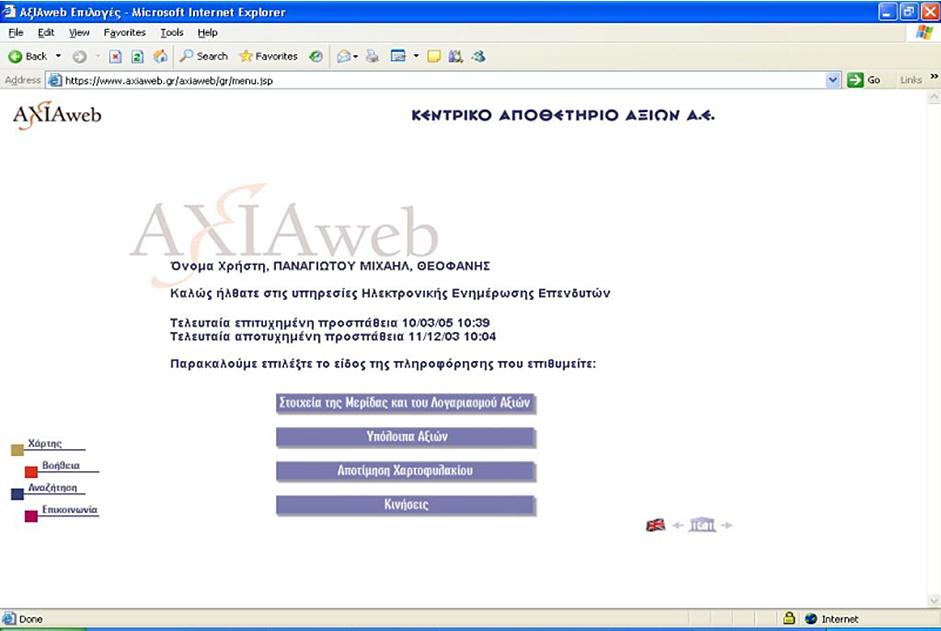Click the Done status text
This screenshot has width=941, height=631.
coord(31,619)
